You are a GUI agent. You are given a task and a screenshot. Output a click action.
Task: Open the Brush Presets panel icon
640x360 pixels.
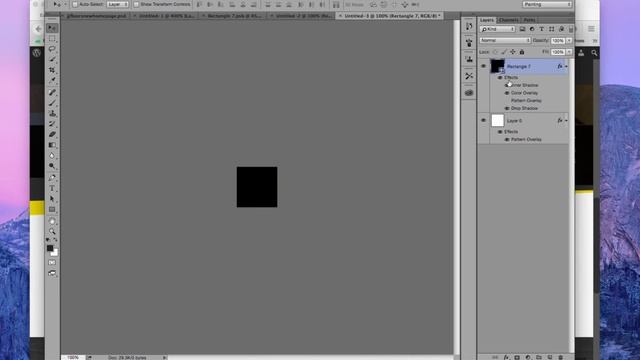[469, 42]
